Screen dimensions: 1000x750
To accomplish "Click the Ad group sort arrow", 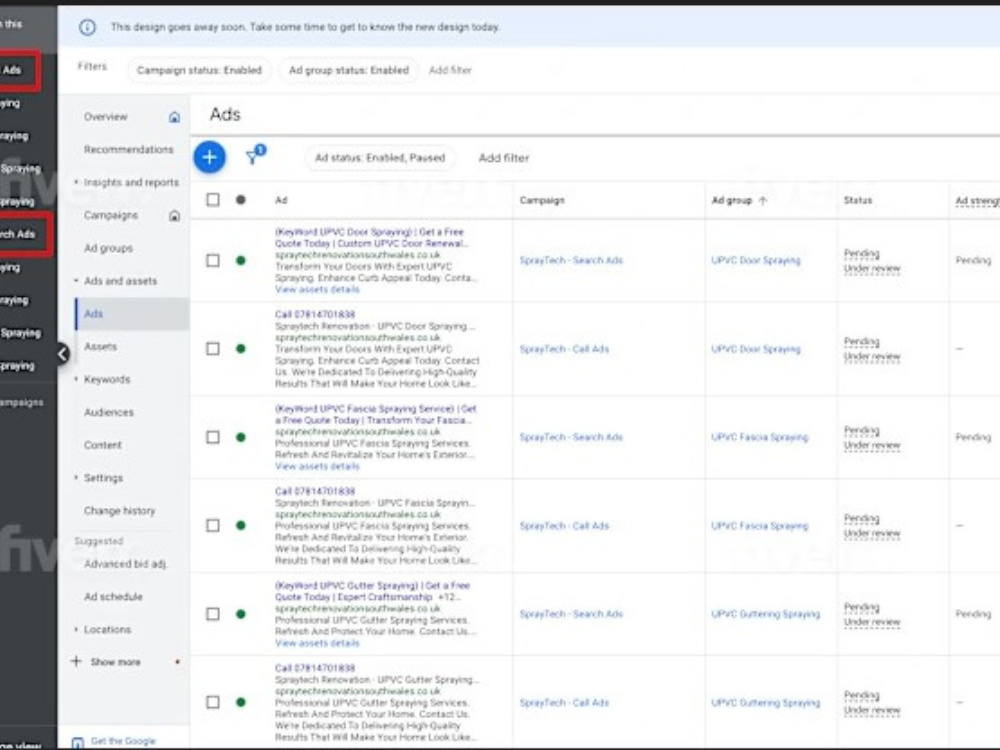I will tap(763, 200).
